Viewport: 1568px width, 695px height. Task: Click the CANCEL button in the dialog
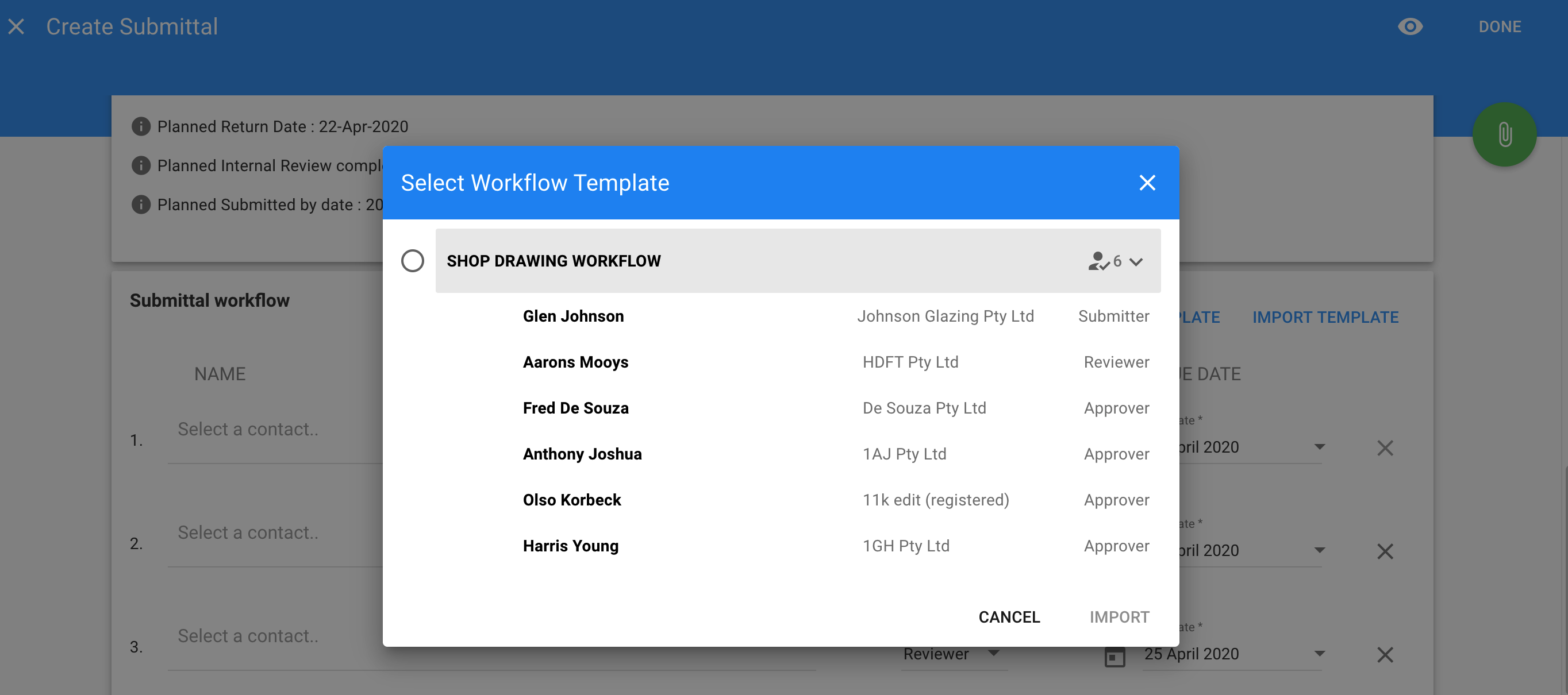1009,616
